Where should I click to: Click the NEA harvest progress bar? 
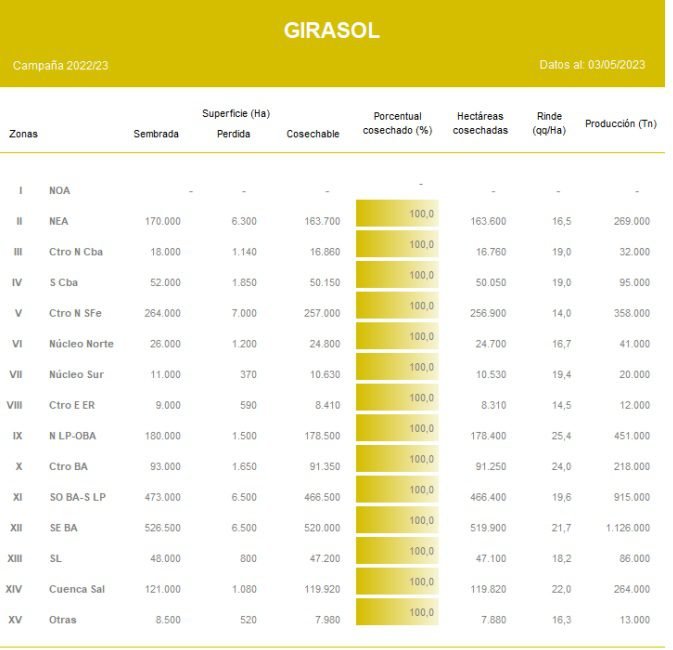397,215
